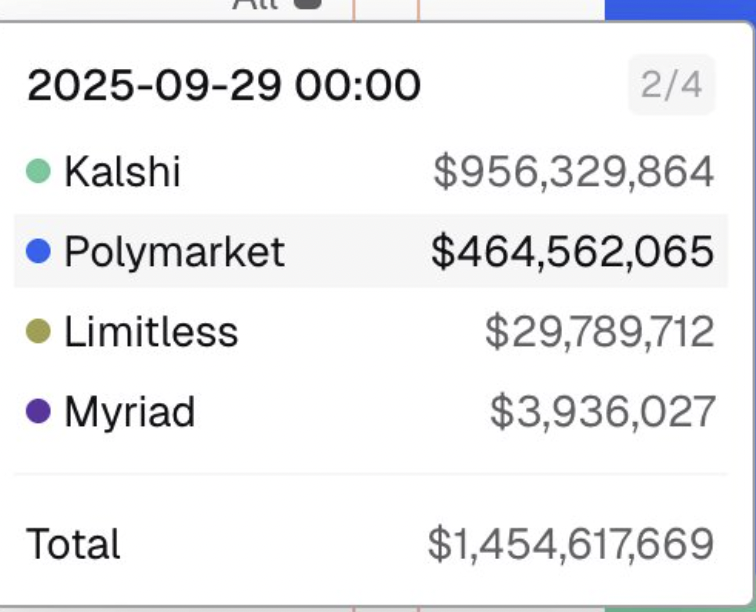Click the green Kalshi legend dot

[x=38, y=171]
